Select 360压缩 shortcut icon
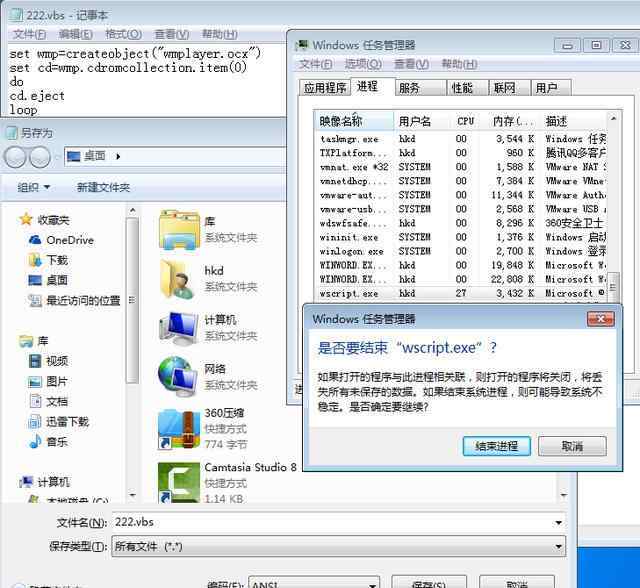Image resolution: width=640 pixels, height=588 pixels. tap(179, 429)
